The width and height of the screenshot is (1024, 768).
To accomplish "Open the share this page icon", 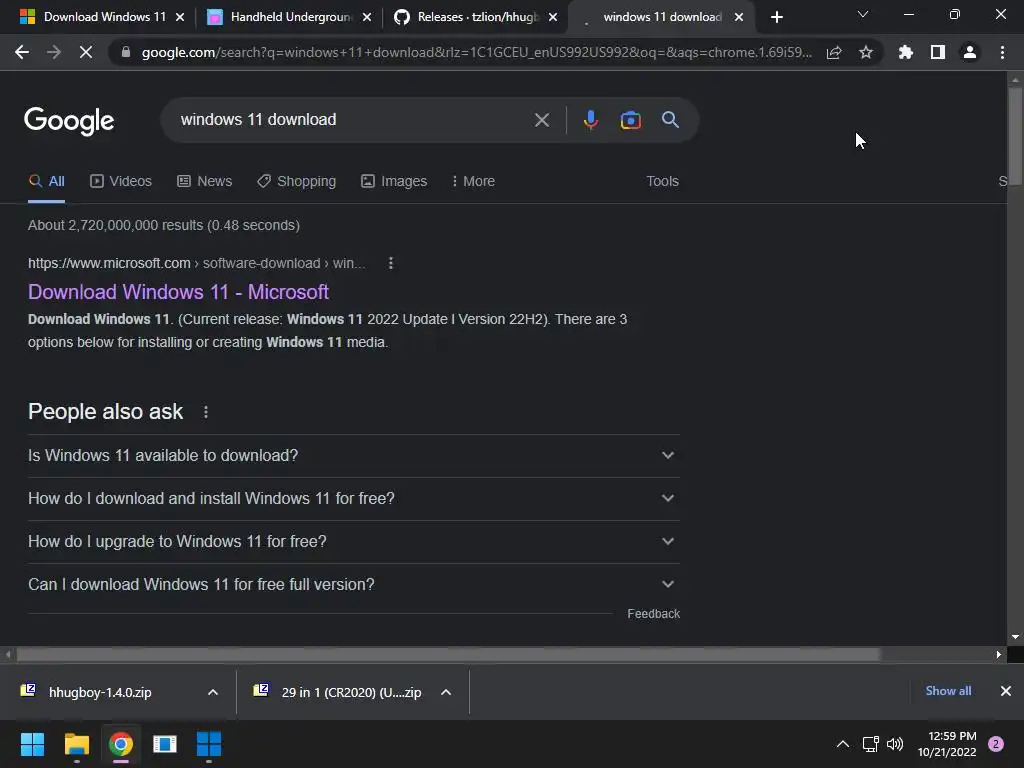I will pos(834,52).
